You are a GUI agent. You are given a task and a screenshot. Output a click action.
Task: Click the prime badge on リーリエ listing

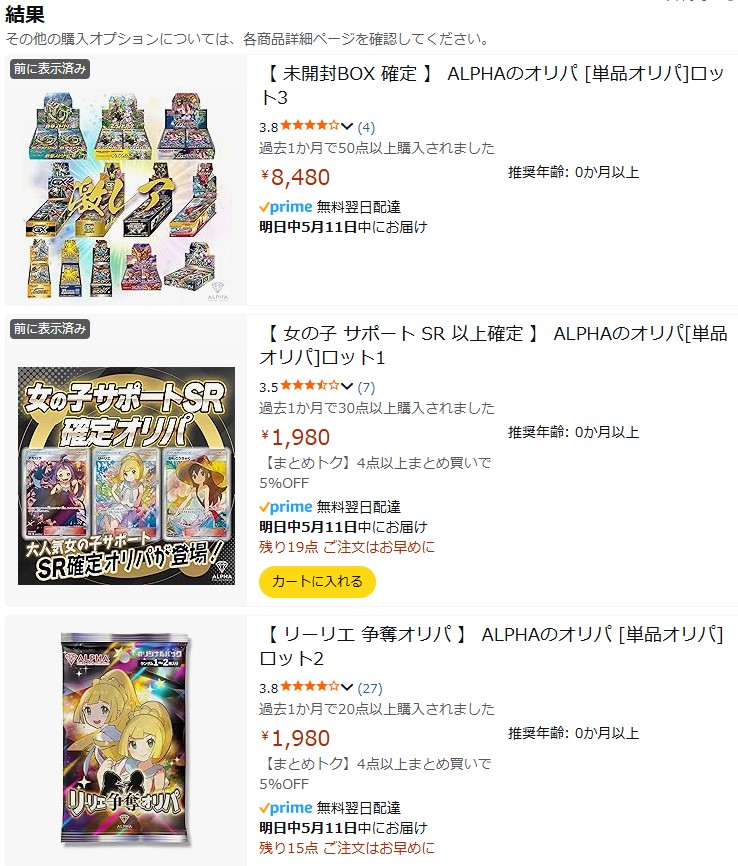[286, 808]
